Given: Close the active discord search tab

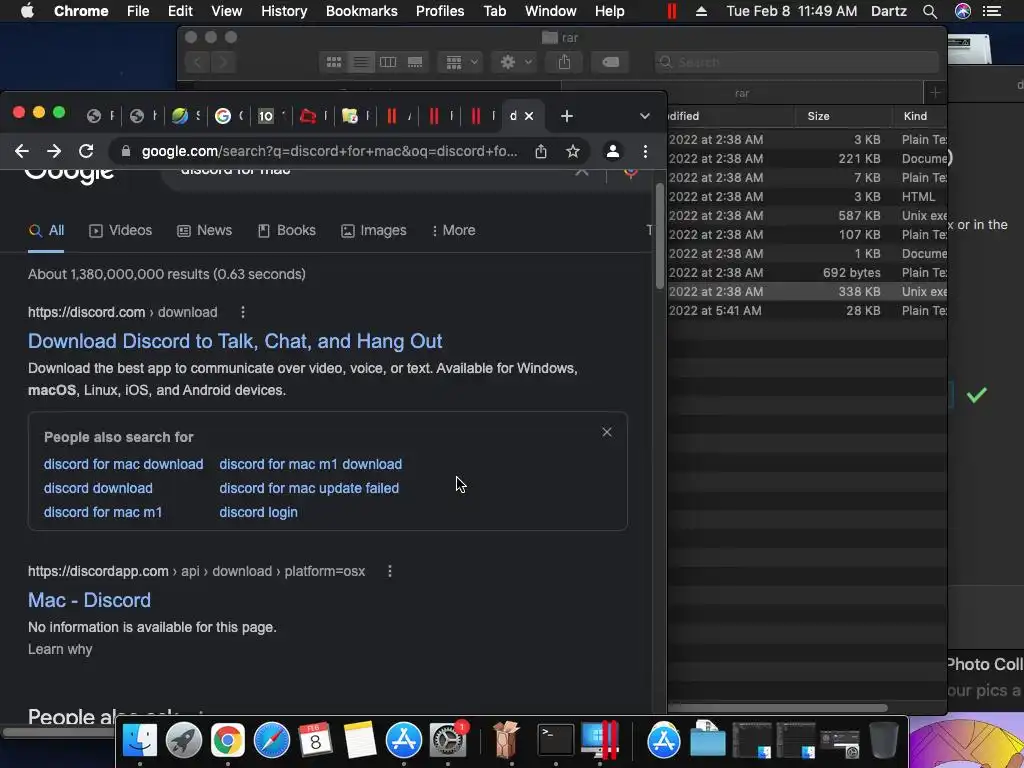Looking at the screenshot, I should 529,116.
